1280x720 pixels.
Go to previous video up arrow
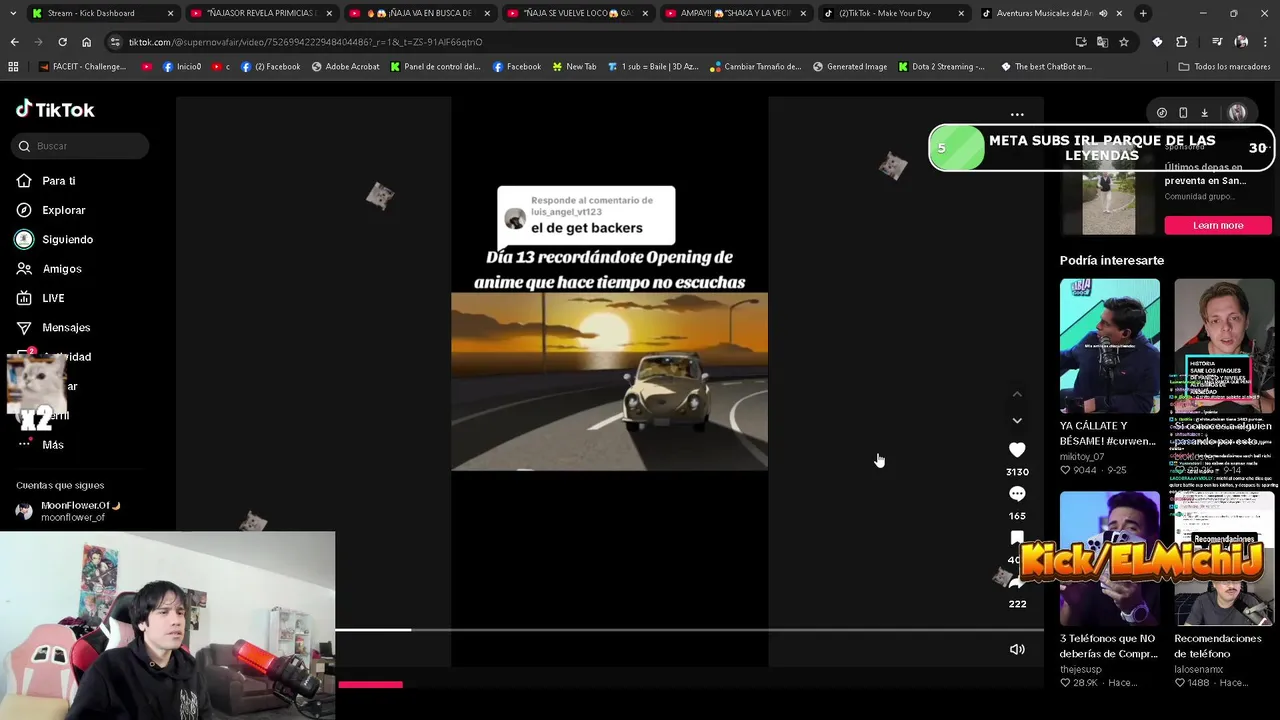click(1017, 395)
